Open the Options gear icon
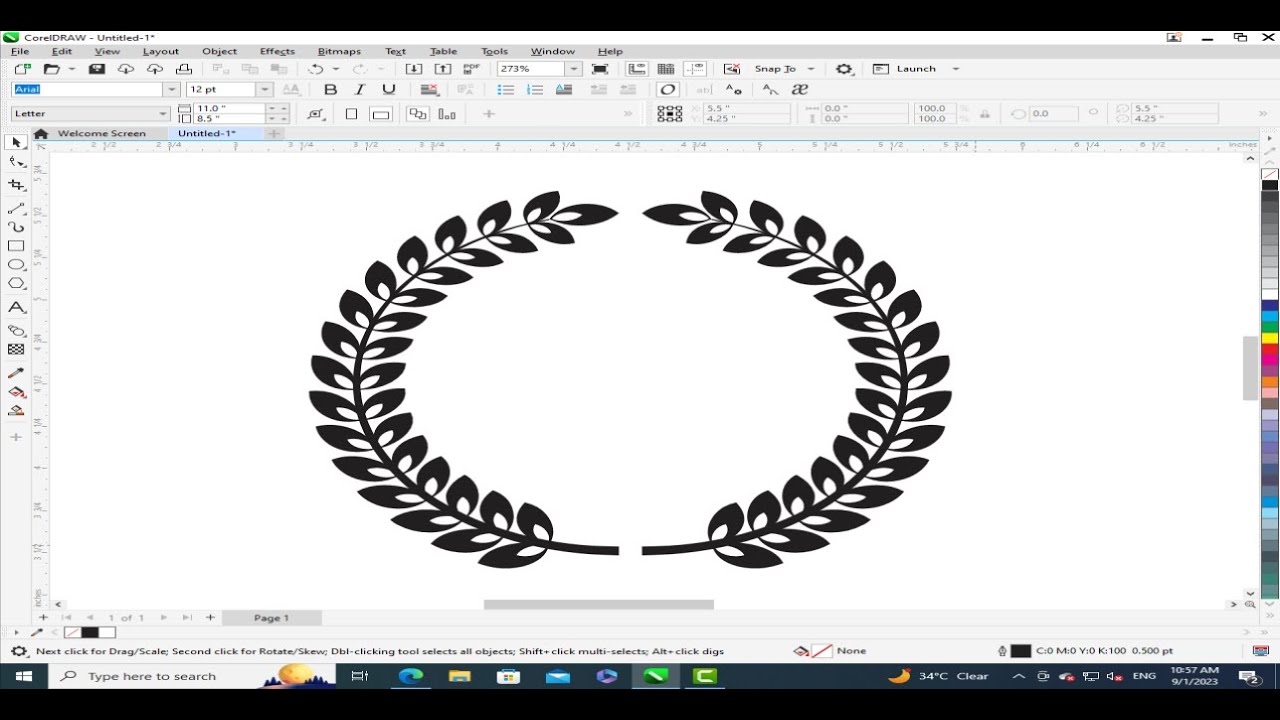The image size is (1280, 720). 845,69
